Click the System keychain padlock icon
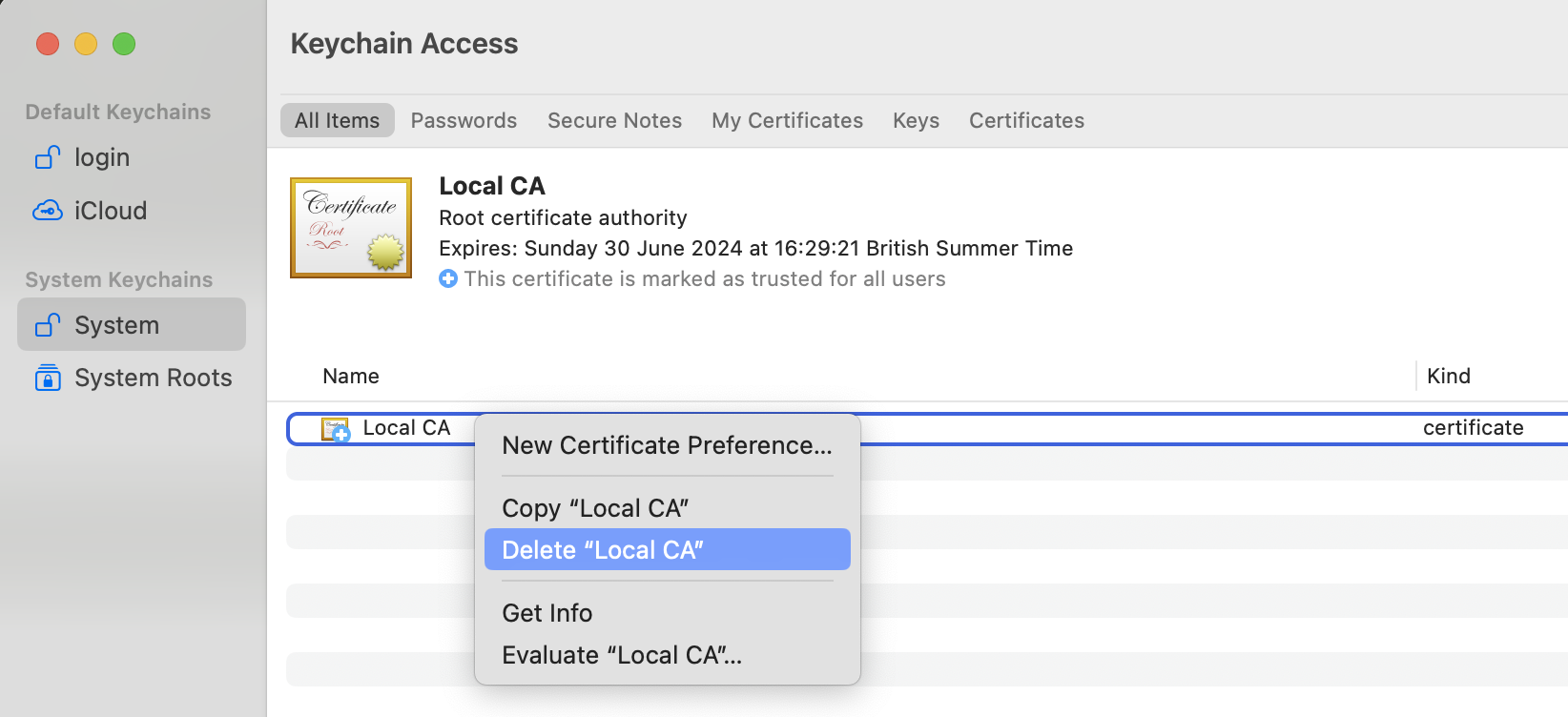Viewport: 1568px width, 717px height. (48, 325)
